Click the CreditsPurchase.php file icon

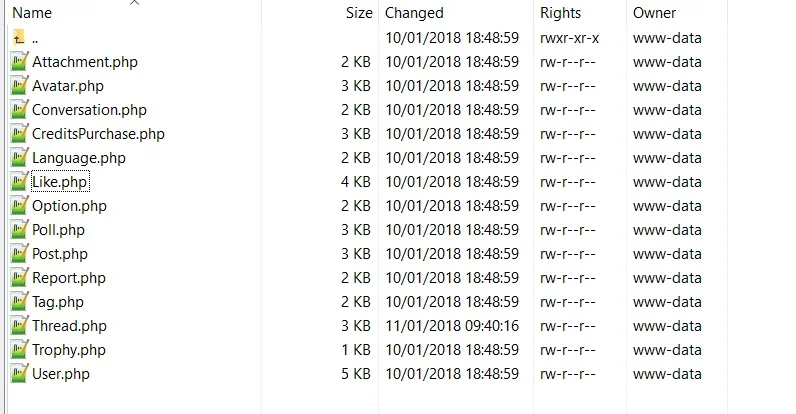[x=19, y=133]
